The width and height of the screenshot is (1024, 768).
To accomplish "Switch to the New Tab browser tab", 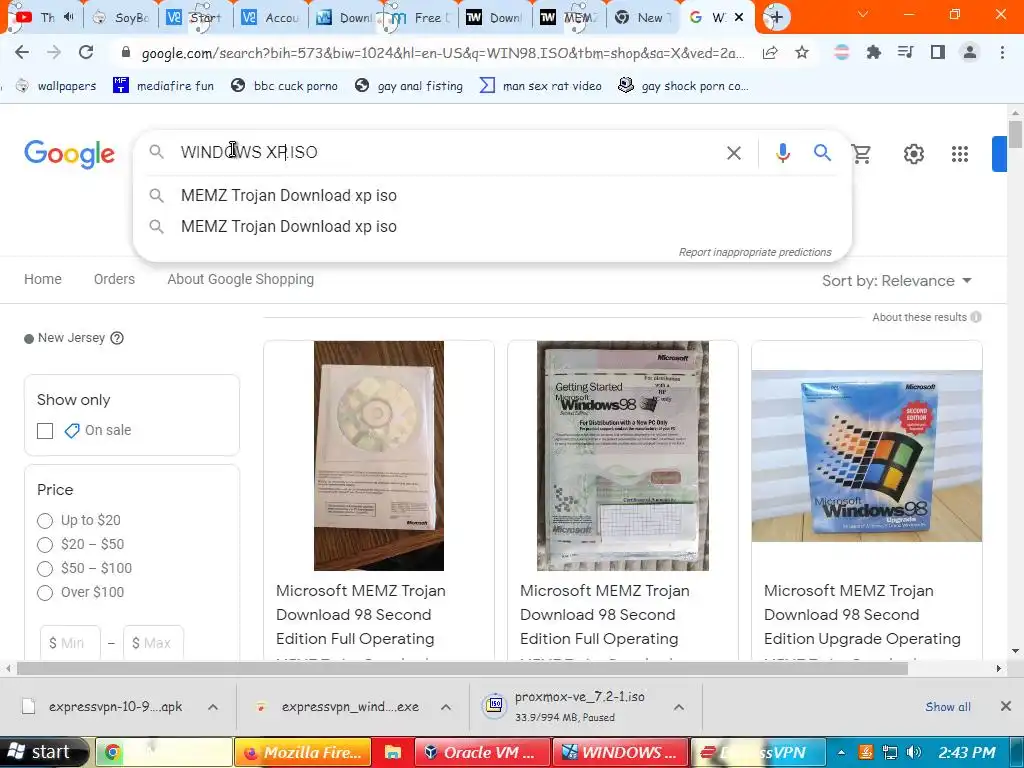I will 641,18.
